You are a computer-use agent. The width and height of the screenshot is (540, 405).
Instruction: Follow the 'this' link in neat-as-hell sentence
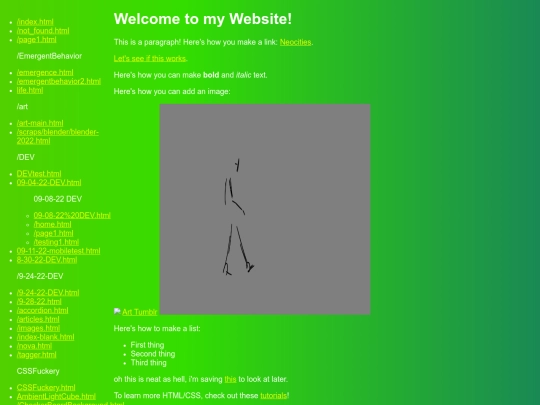pos(230,380)
